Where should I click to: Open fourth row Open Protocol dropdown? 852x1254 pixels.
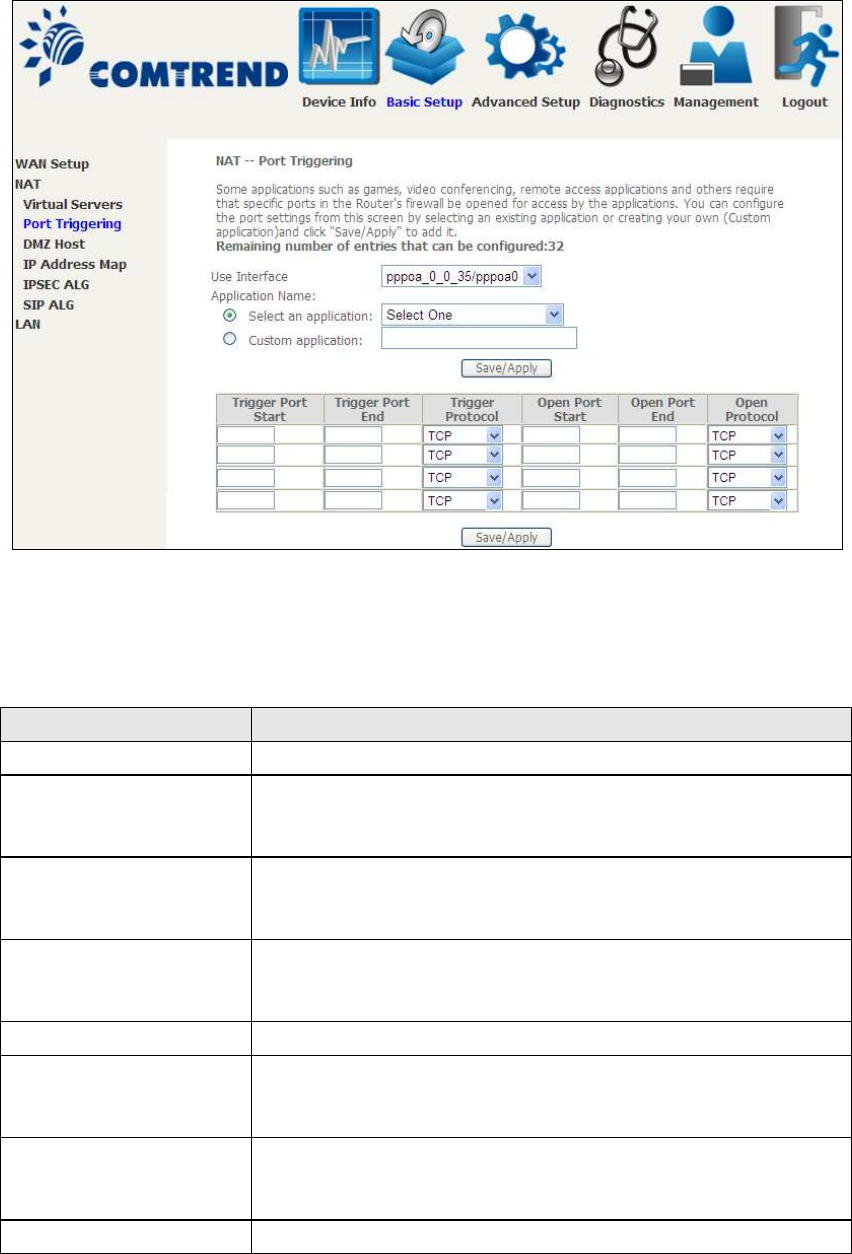tap(747, 500)
